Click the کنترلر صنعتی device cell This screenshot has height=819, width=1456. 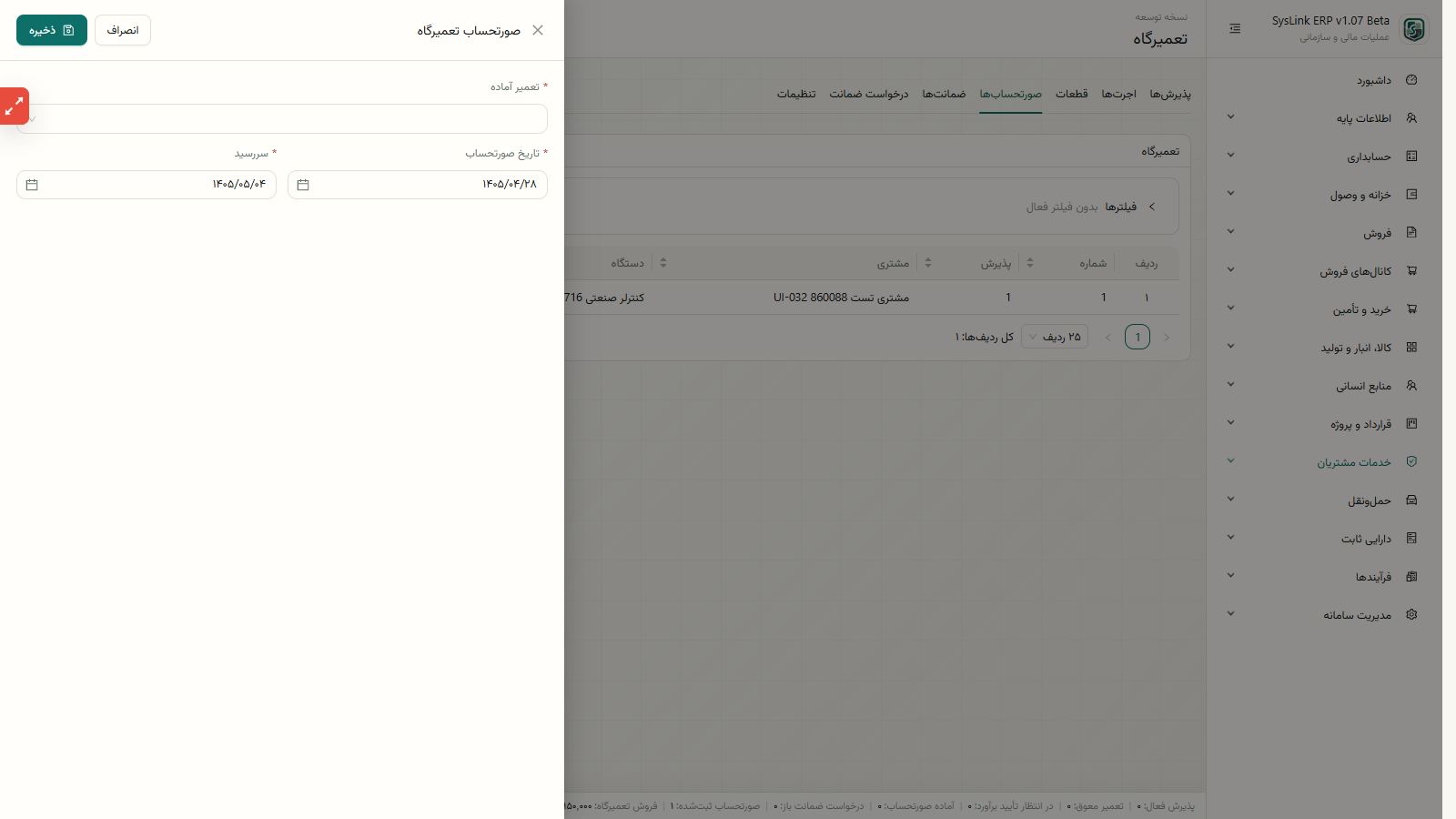(604, 298)
